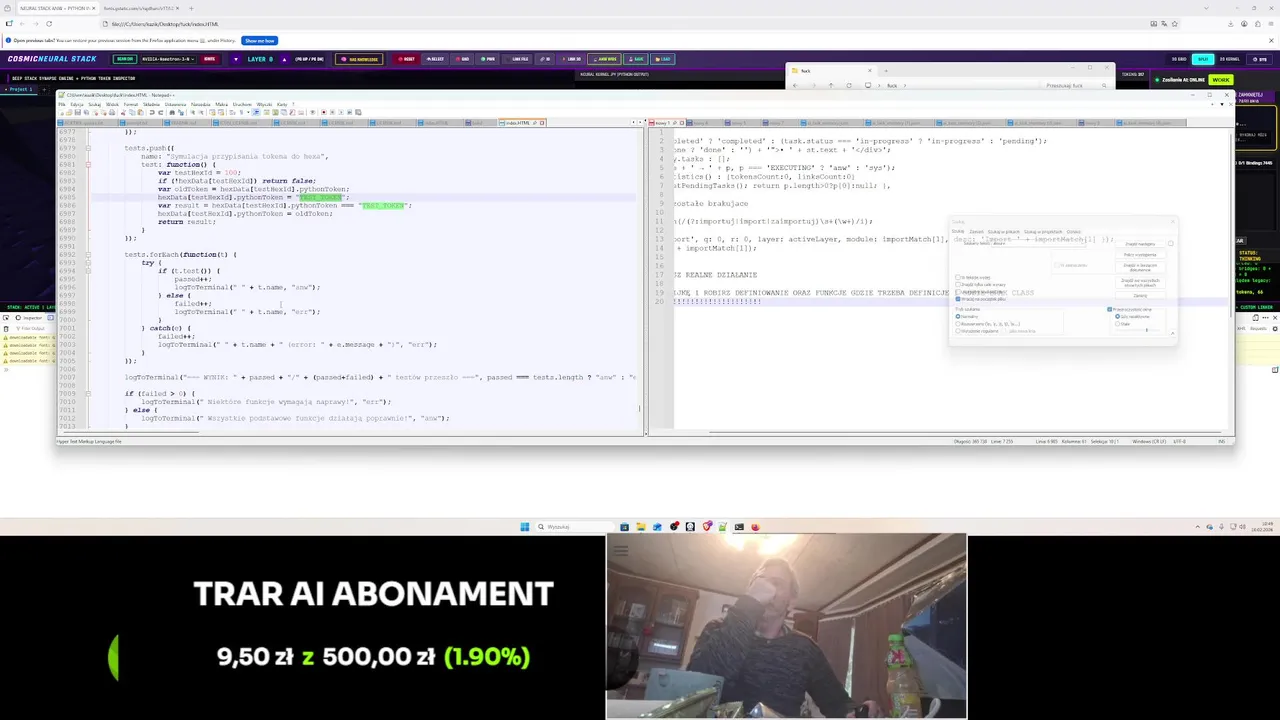Viewport: 1280px width, 720px height.
Task: Click the green WORK button
Action: click(x=1220, y=80)
